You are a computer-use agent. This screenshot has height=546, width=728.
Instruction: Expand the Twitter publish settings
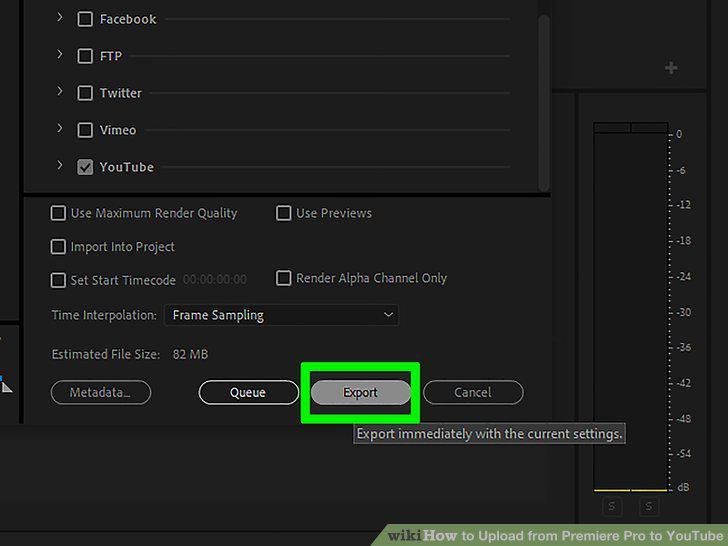tap(59, 91)
